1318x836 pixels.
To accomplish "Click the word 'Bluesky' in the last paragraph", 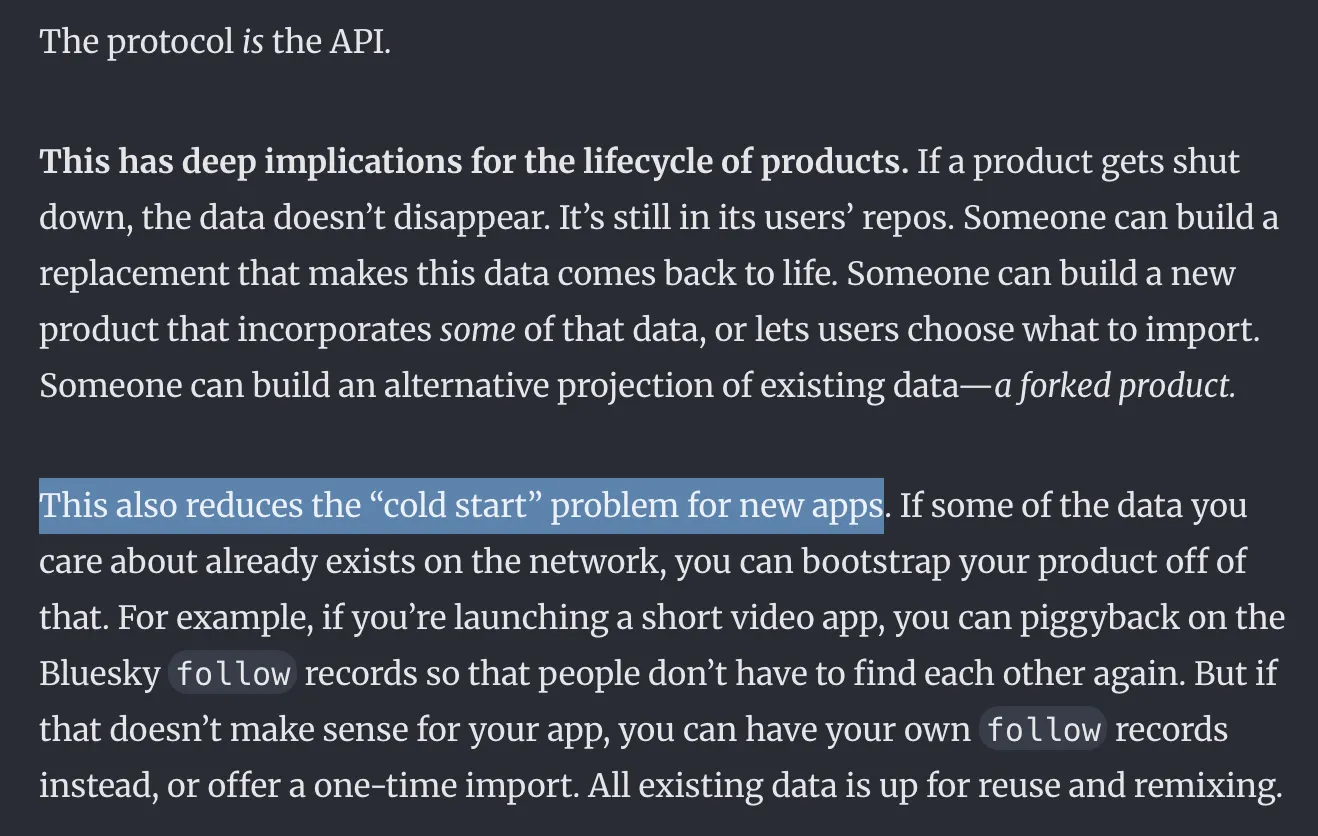I will 99,674.
